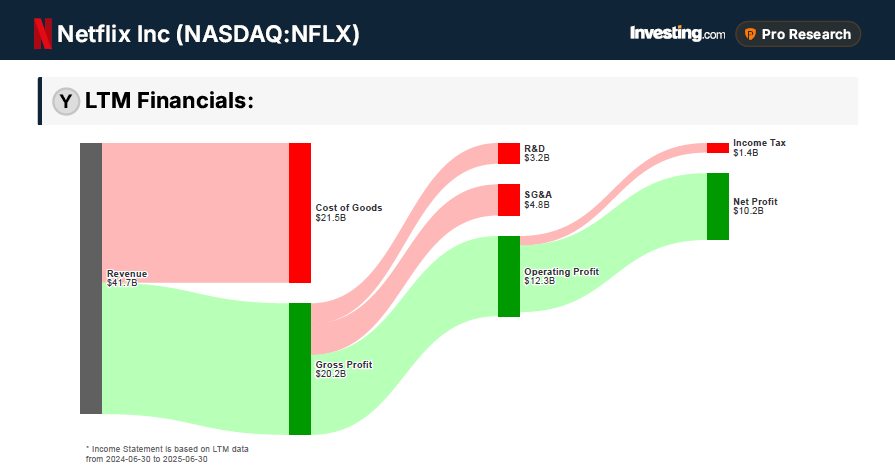
Task: Select the red SG&A node bar
Action: [509, 200]
